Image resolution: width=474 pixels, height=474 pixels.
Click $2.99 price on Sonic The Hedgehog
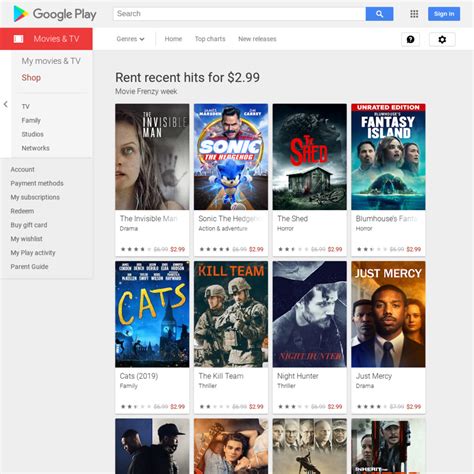pos(256,249)
